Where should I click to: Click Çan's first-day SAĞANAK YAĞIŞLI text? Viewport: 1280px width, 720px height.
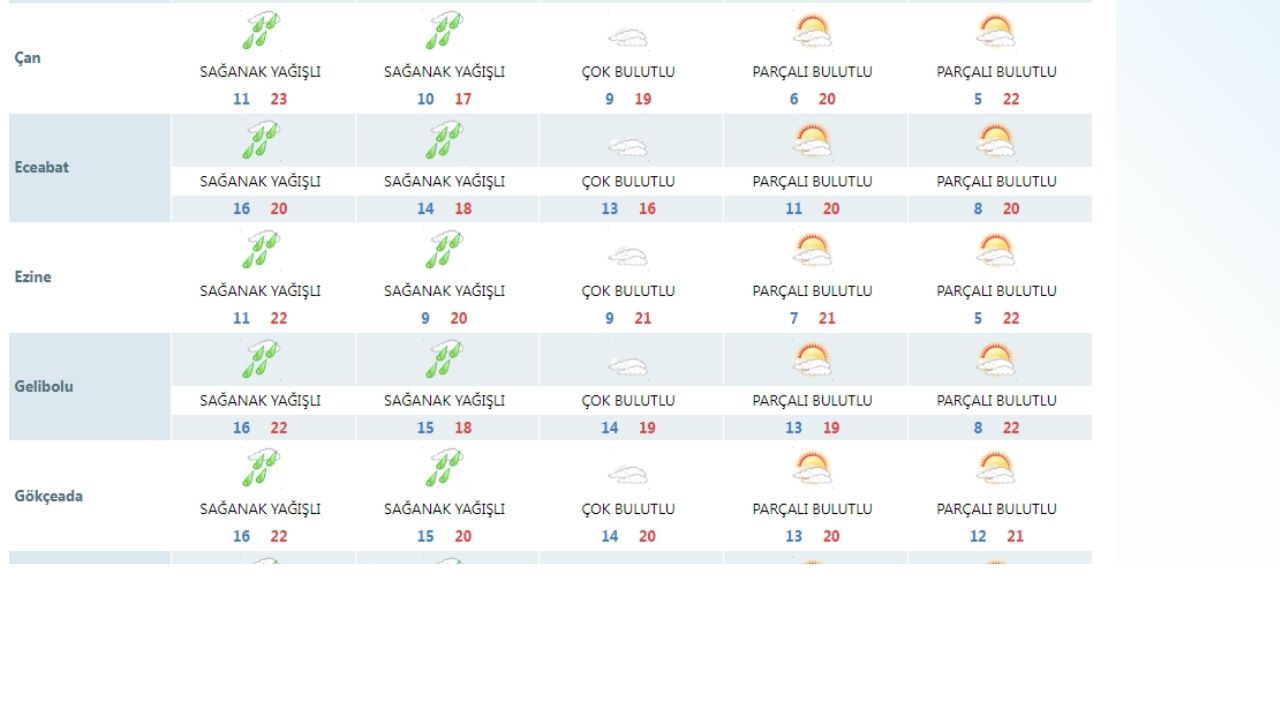click(260, 72)
